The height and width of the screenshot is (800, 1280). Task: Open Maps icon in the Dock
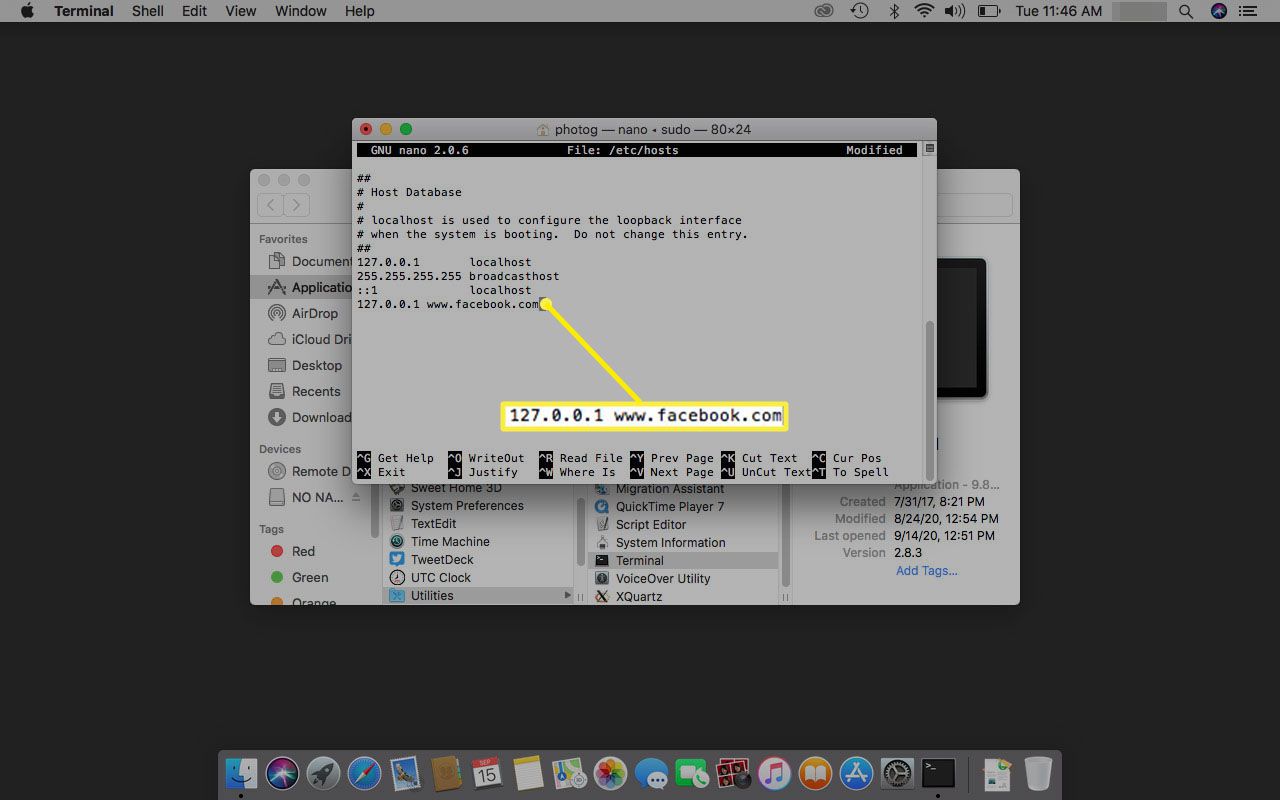tap(569, 773)
